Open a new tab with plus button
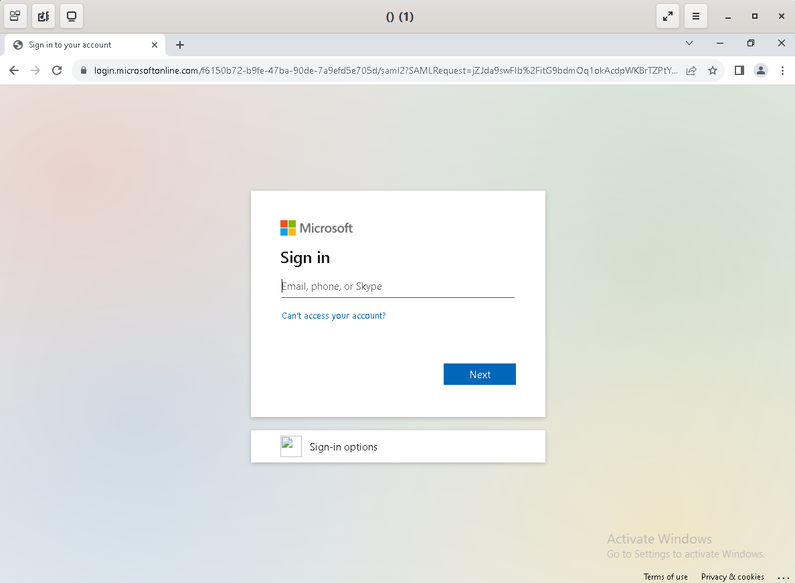This screenshot has width=795, height=583. tap(180, 45)
